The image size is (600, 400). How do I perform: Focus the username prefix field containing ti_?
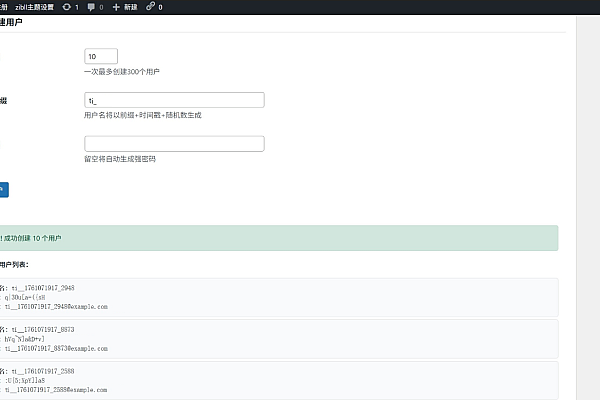click(x=174, y=100)
